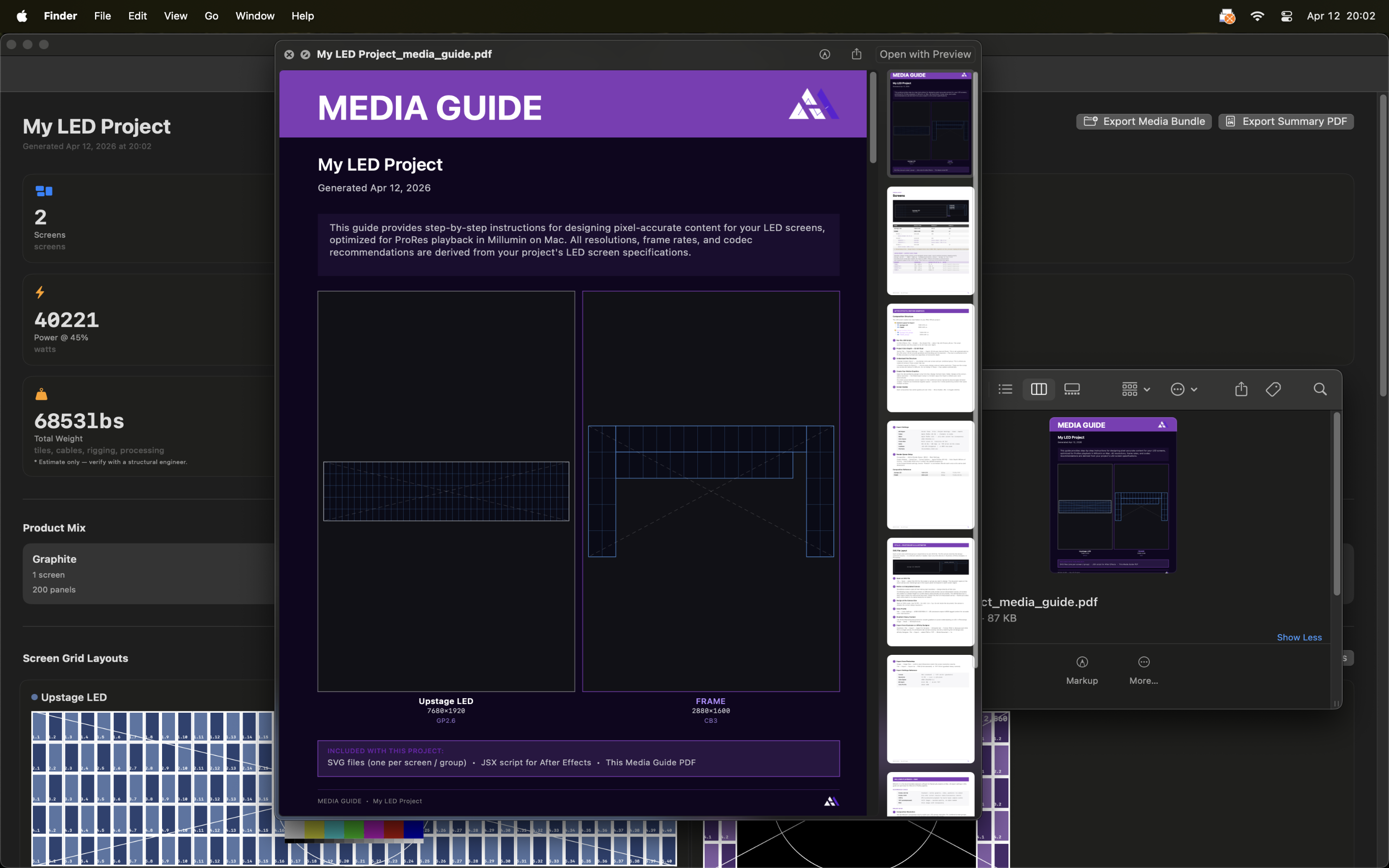Open the File menu
Image resolution: width=1389 pixels, height=868 pixels.
(x=102, y=15)
